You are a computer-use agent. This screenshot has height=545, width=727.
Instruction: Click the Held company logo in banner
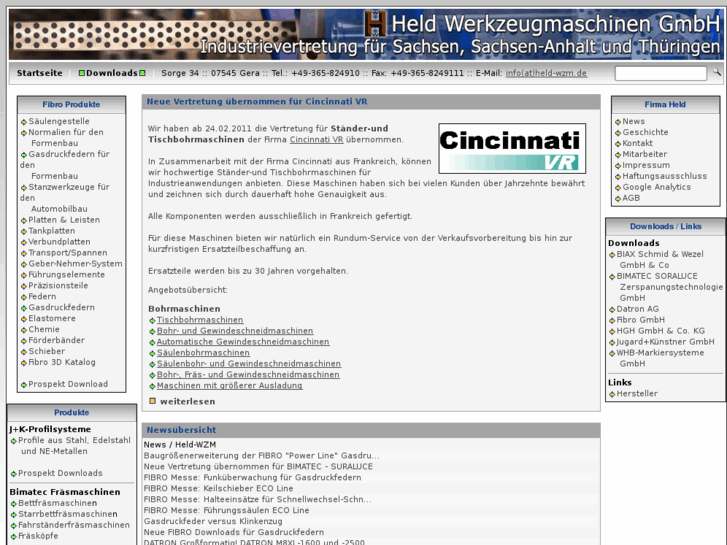(375, 24)
